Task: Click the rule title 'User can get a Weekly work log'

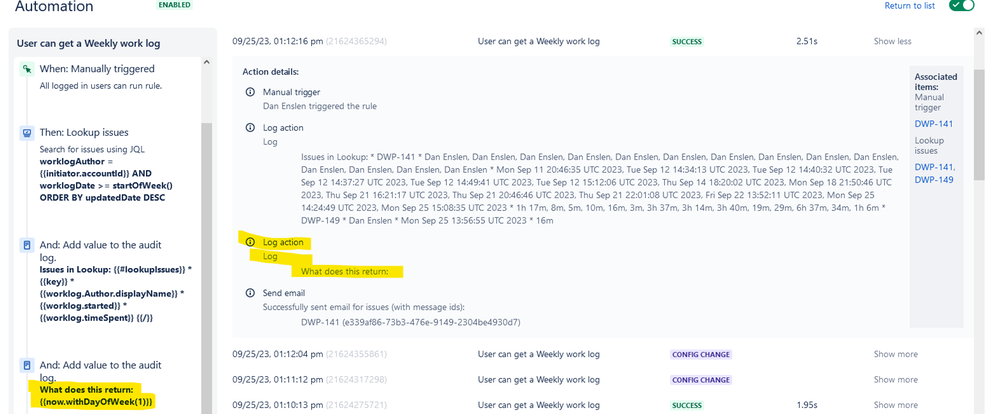Action: point(89,43)
